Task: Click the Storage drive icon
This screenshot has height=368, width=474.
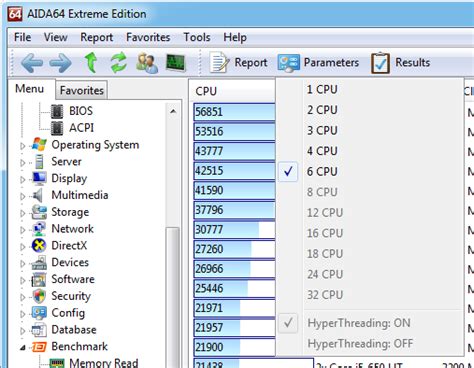Action: click(x=39, y=212)
